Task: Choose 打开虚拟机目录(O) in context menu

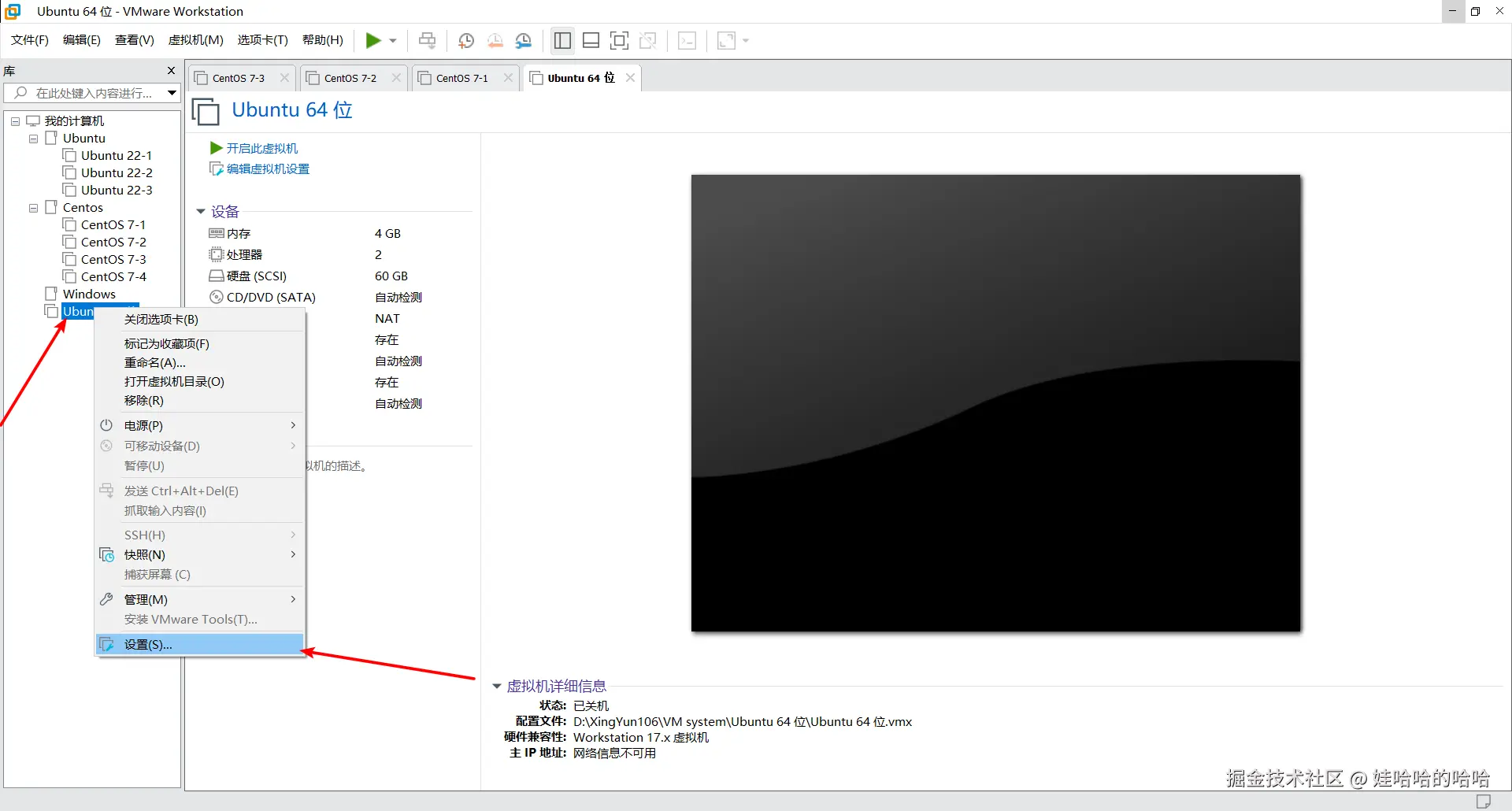Action: pyautogui.click(x=199, y=382)
